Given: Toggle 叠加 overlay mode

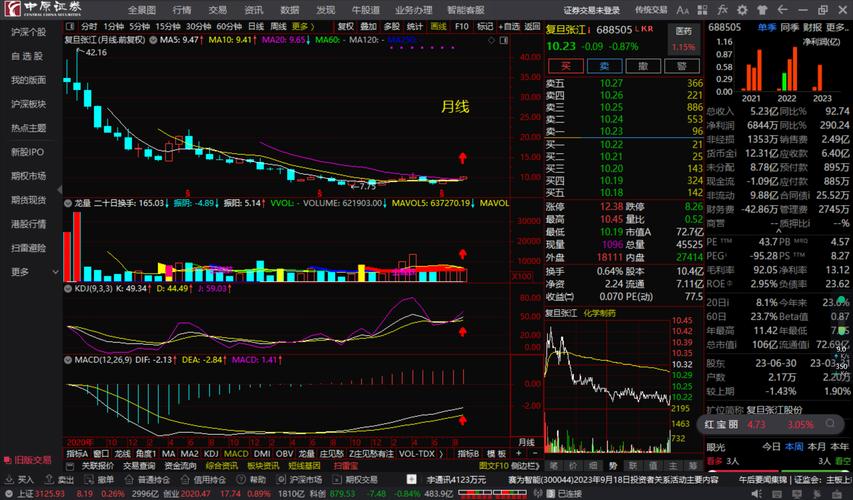Looking at the screenshot, I should (368, 26).
